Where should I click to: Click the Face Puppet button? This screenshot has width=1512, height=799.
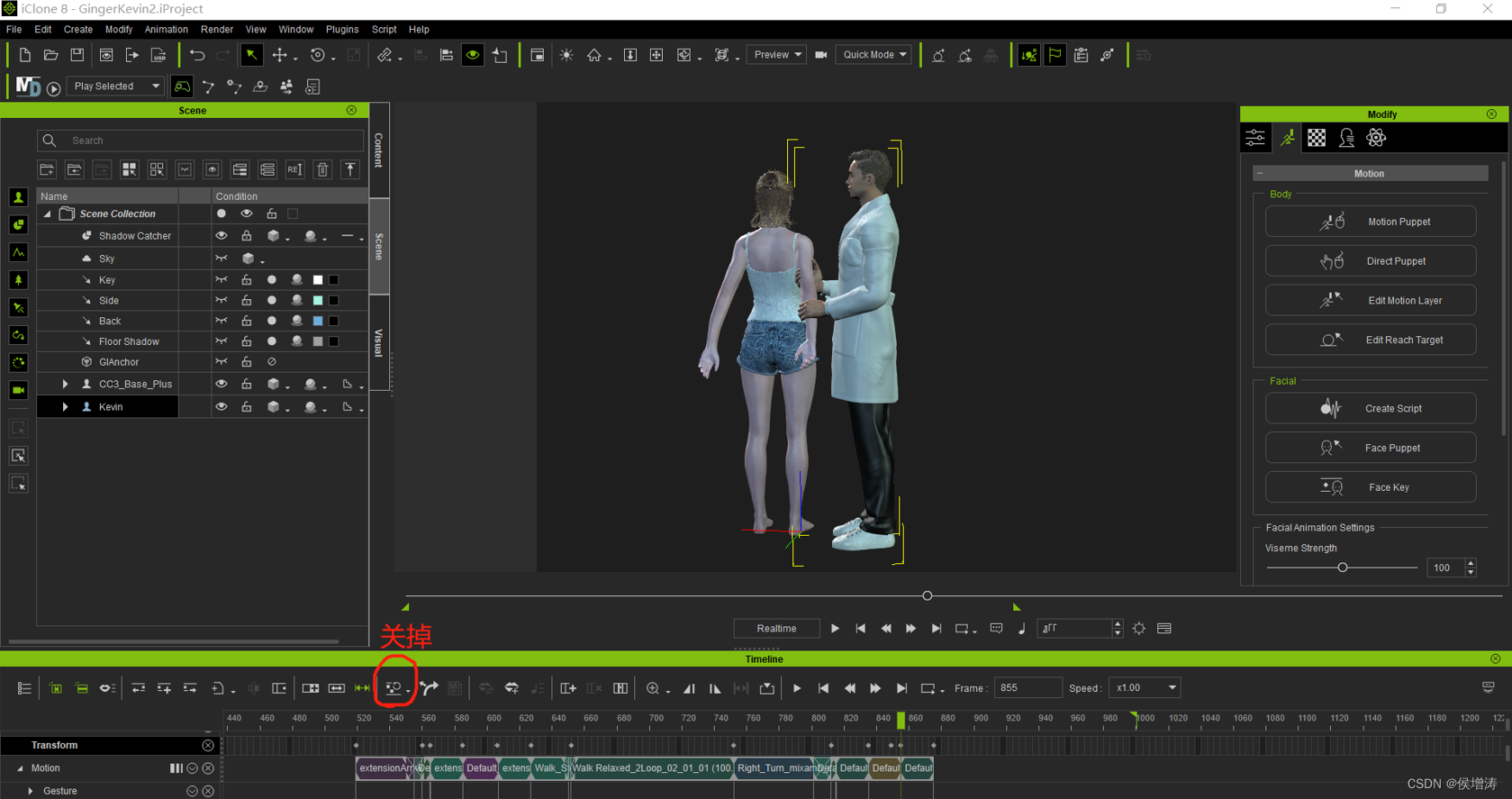pyautogui.click(x=1370, y=448)
